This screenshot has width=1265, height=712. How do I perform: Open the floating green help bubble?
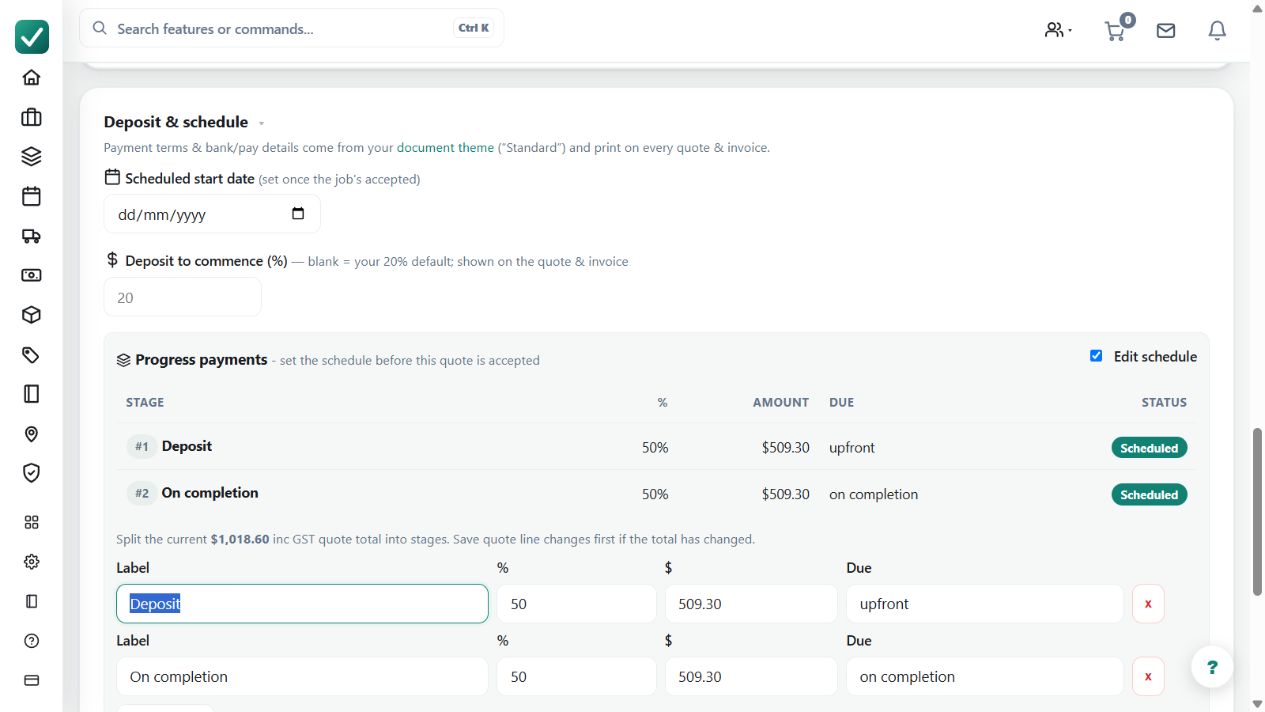click(1212, 667)
